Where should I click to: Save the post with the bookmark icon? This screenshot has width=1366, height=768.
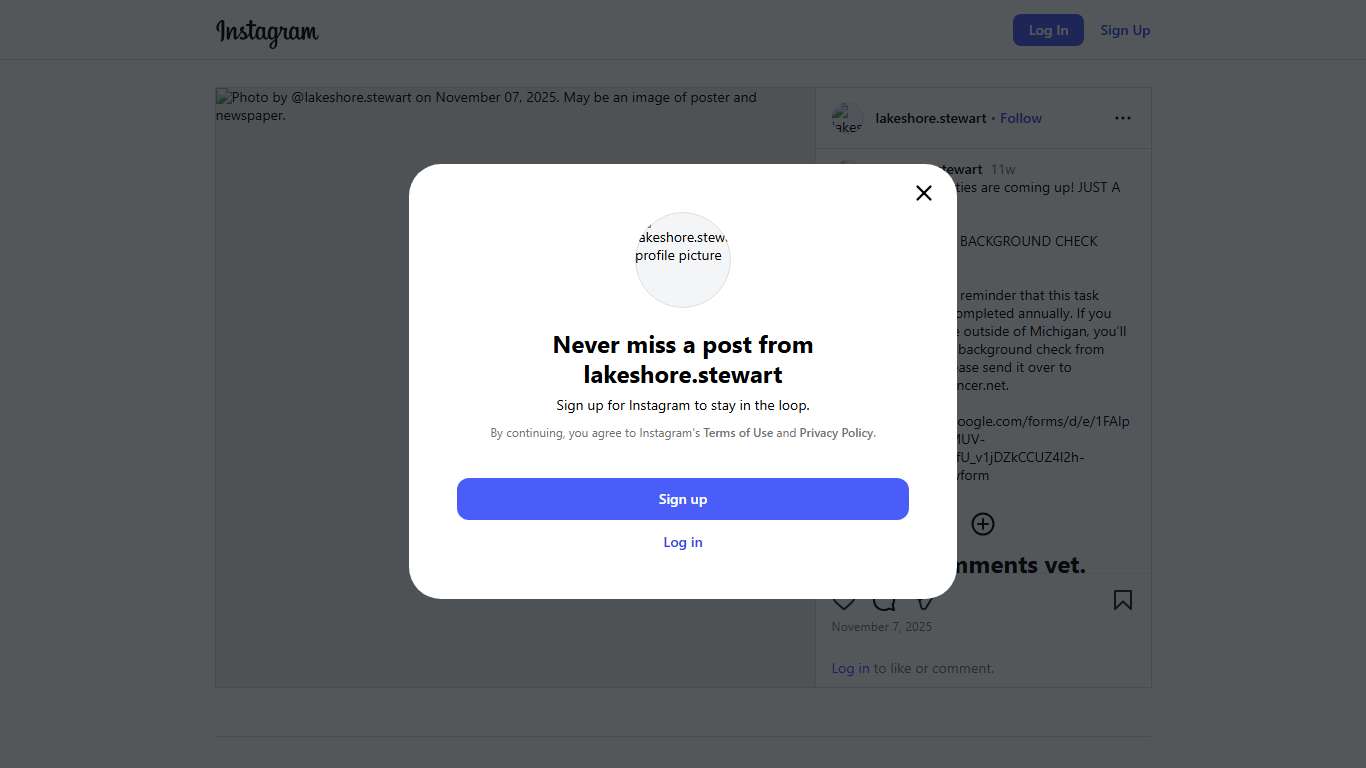click(x=1123, y=600)
